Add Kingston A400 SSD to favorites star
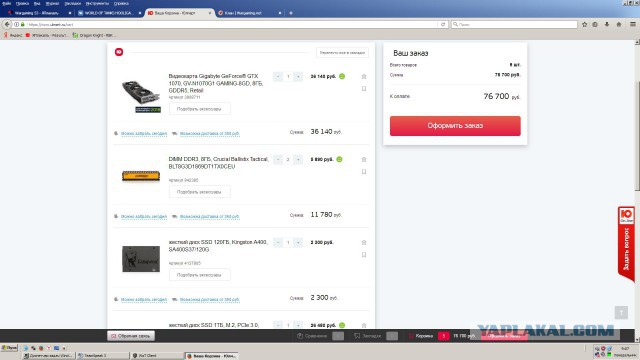Viewport: 640px width, 360px height. [x=364, y=242]
